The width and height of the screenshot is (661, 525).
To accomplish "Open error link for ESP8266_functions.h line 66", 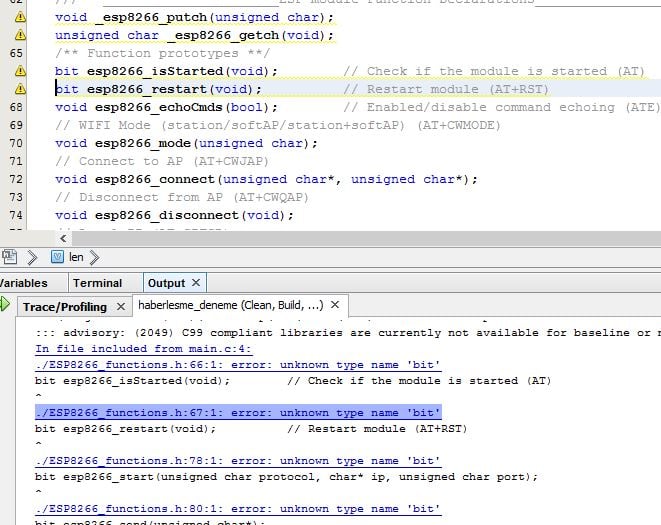I will [x=237, y=365].
